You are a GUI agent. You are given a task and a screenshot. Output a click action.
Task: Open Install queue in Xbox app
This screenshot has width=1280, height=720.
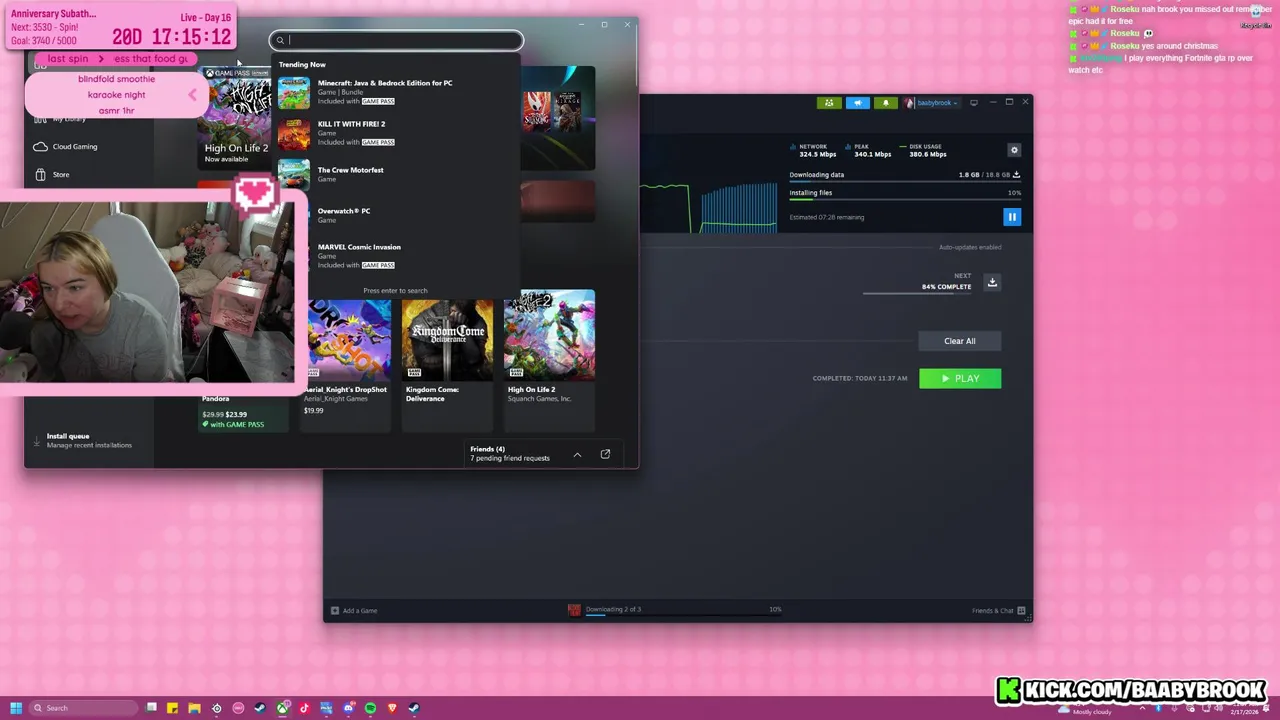(x=88, y=440)
